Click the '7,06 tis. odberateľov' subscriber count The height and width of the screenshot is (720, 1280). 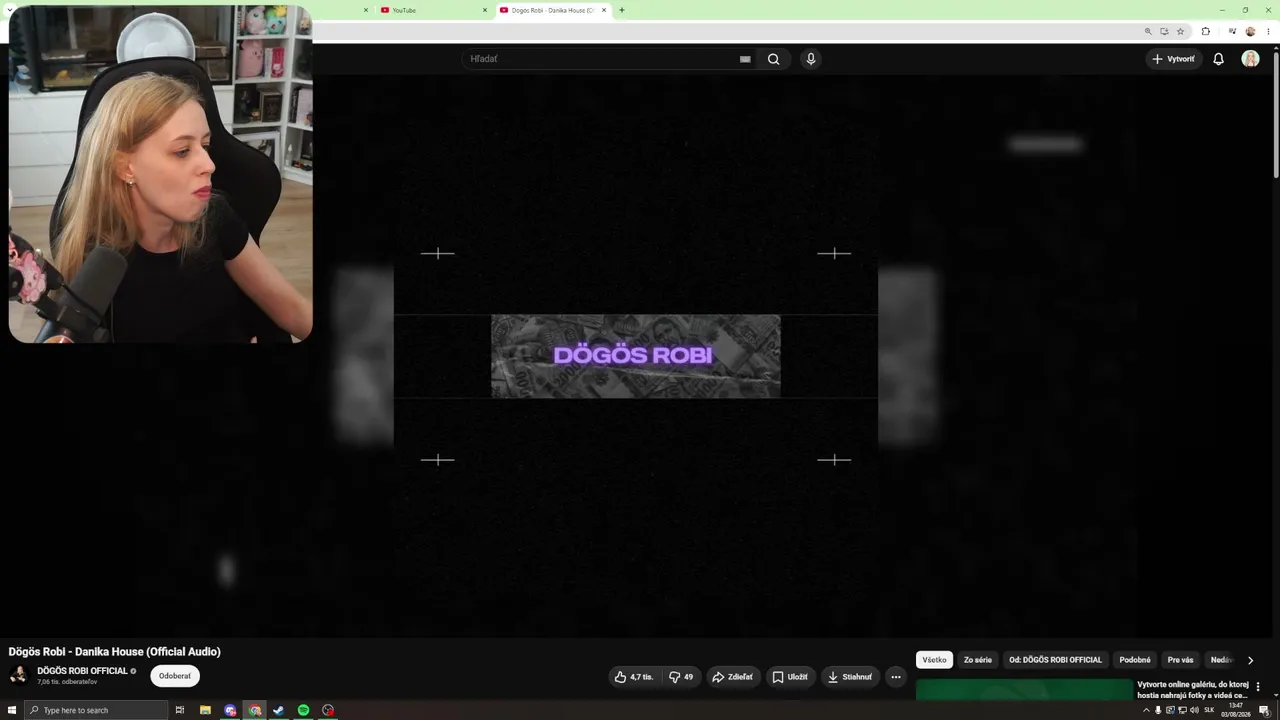tap(67, 682)
